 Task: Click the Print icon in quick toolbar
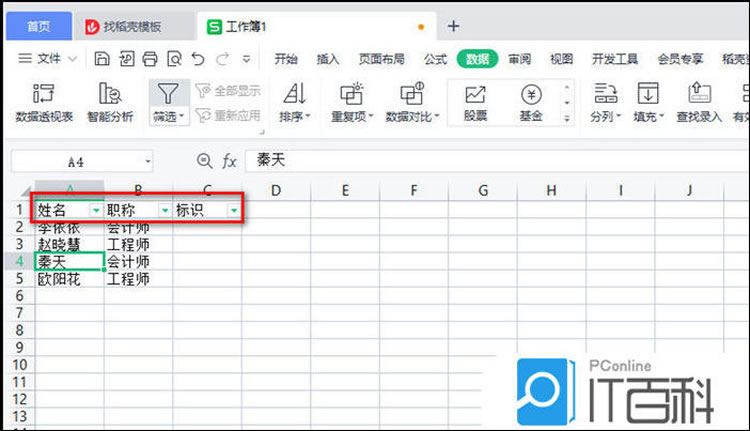(x=150, y=59)
